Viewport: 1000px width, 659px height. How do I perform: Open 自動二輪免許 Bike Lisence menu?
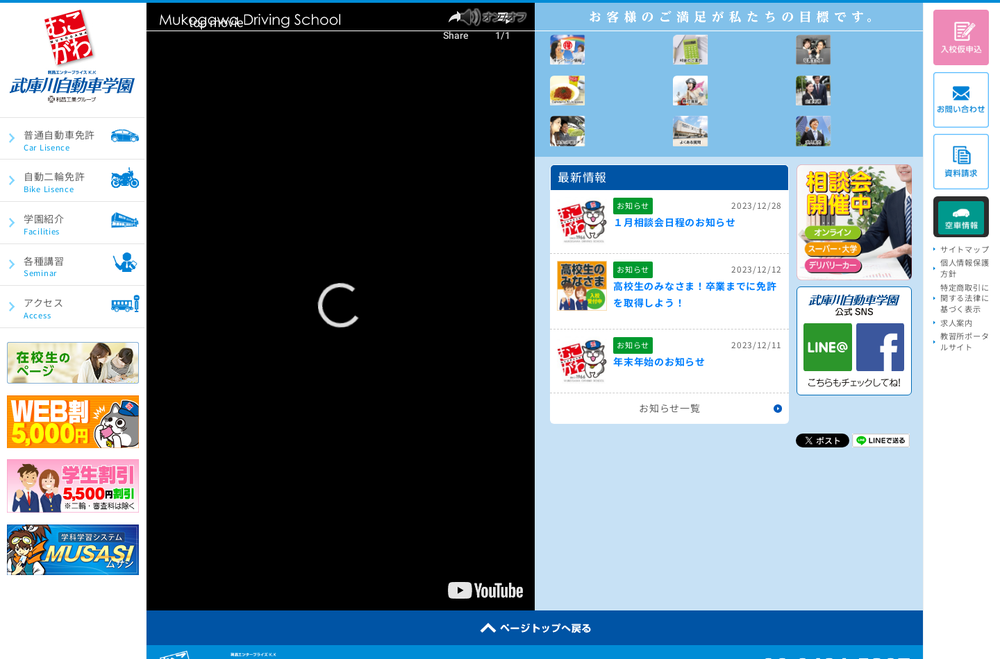click(x=73, y=182)
